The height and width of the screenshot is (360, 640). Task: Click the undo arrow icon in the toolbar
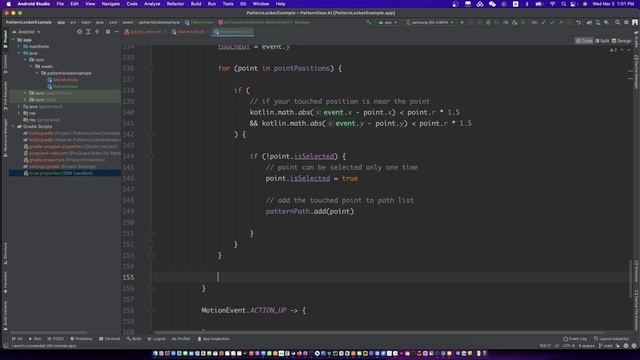(x=578, y=22)
